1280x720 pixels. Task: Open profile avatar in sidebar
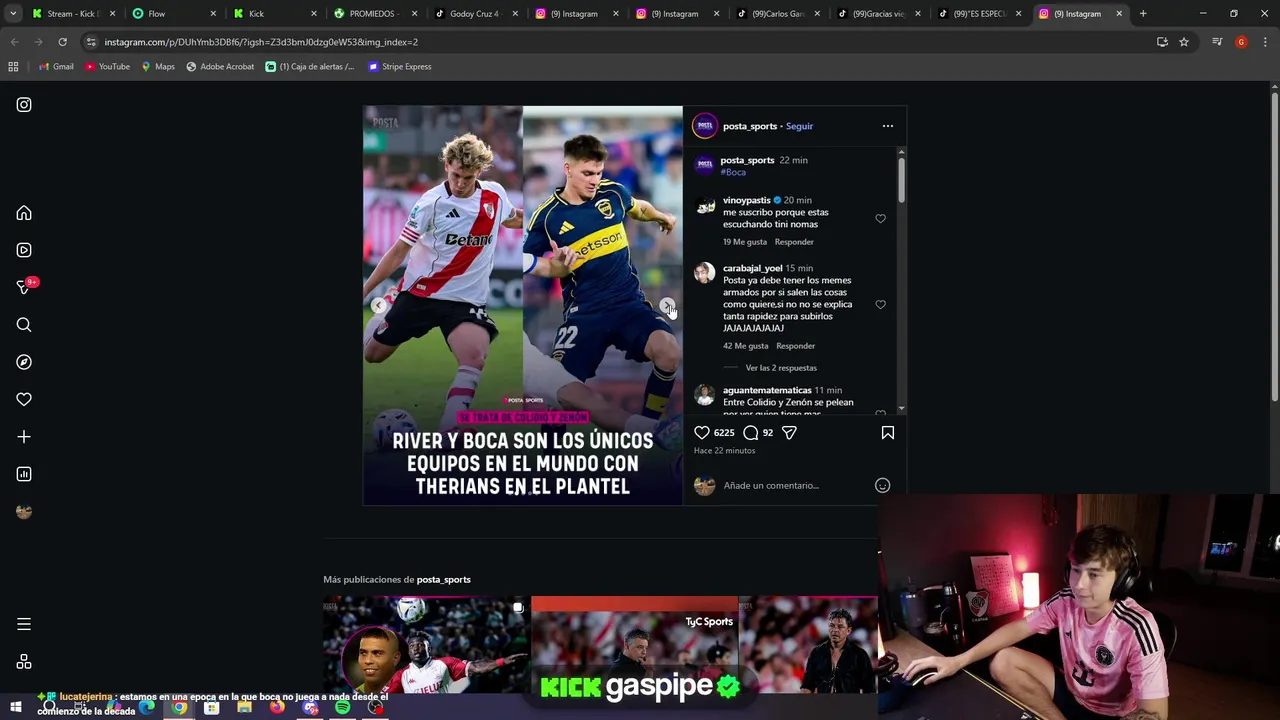[24, 511]
